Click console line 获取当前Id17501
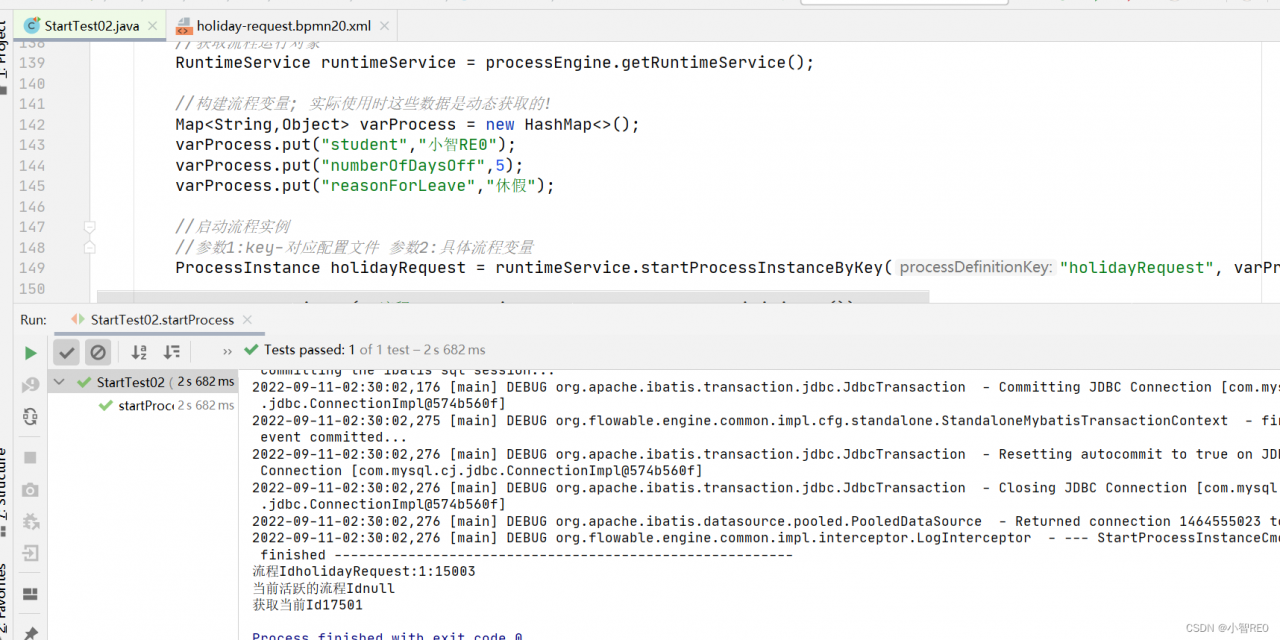This screenshot has height=640, width=1280. [308, 605]
